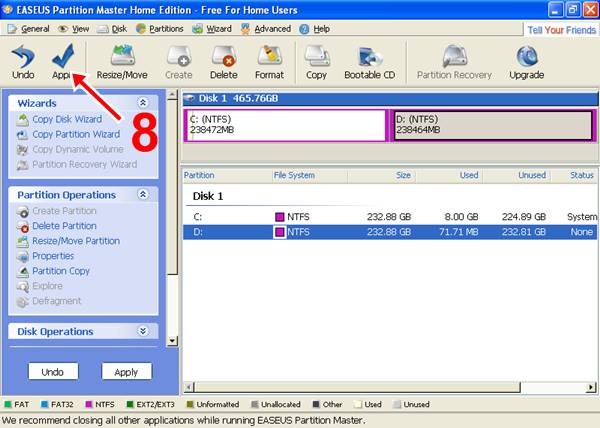
Task: Click the 71.71 MB used value
Action: pos(458,232)
